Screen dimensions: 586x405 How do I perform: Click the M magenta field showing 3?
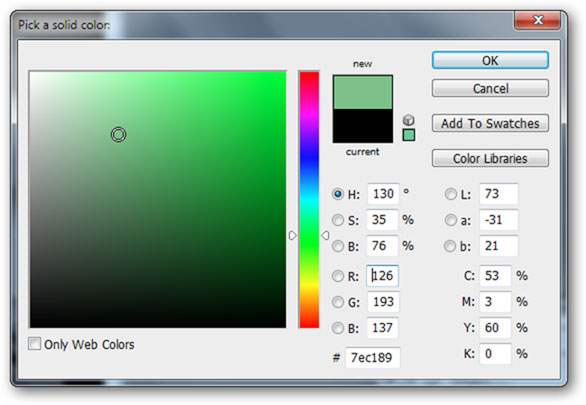click(x=495, y=302)
